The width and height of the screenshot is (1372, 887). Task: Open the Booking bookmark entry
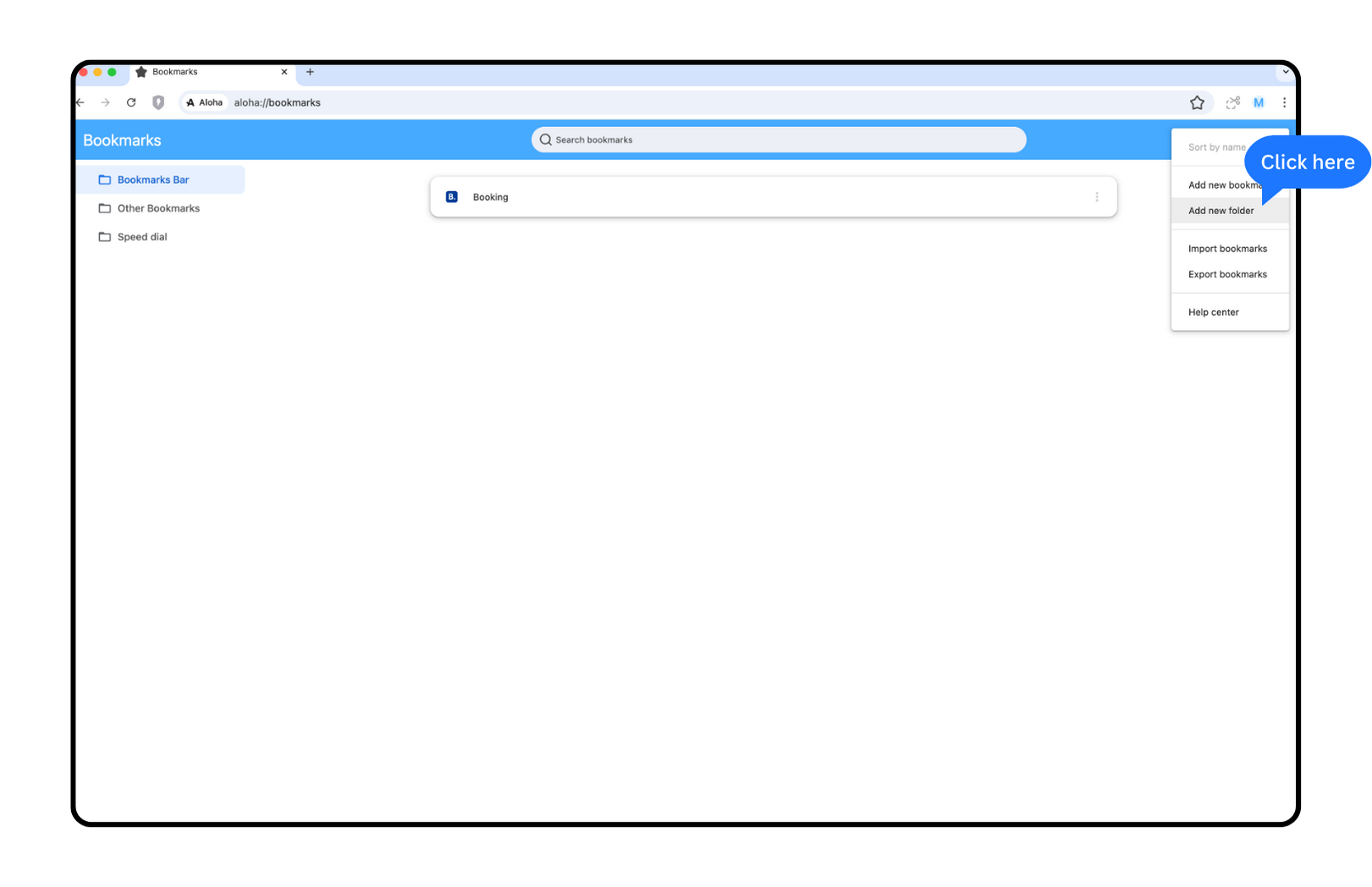773,197
